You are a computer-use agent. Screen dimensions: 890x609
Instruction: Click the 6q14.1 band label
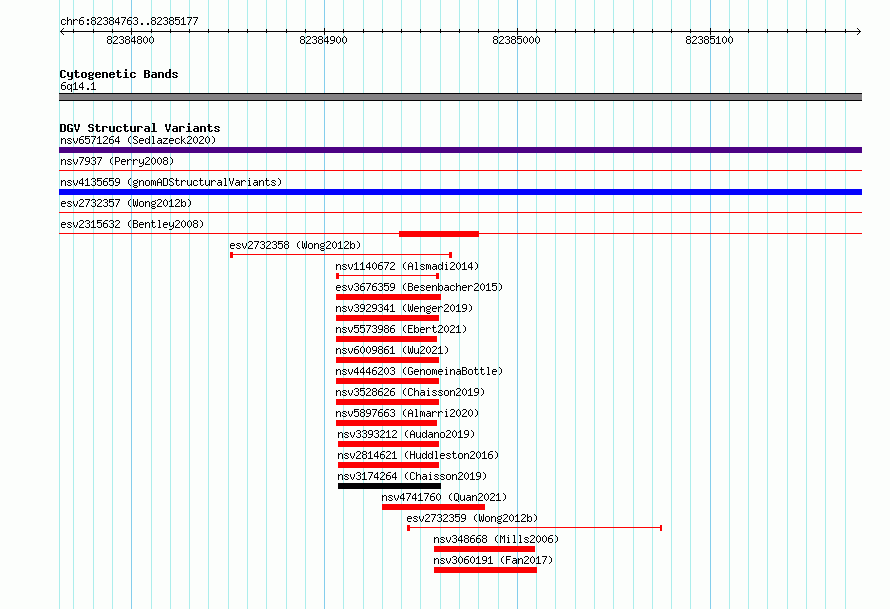78,86
